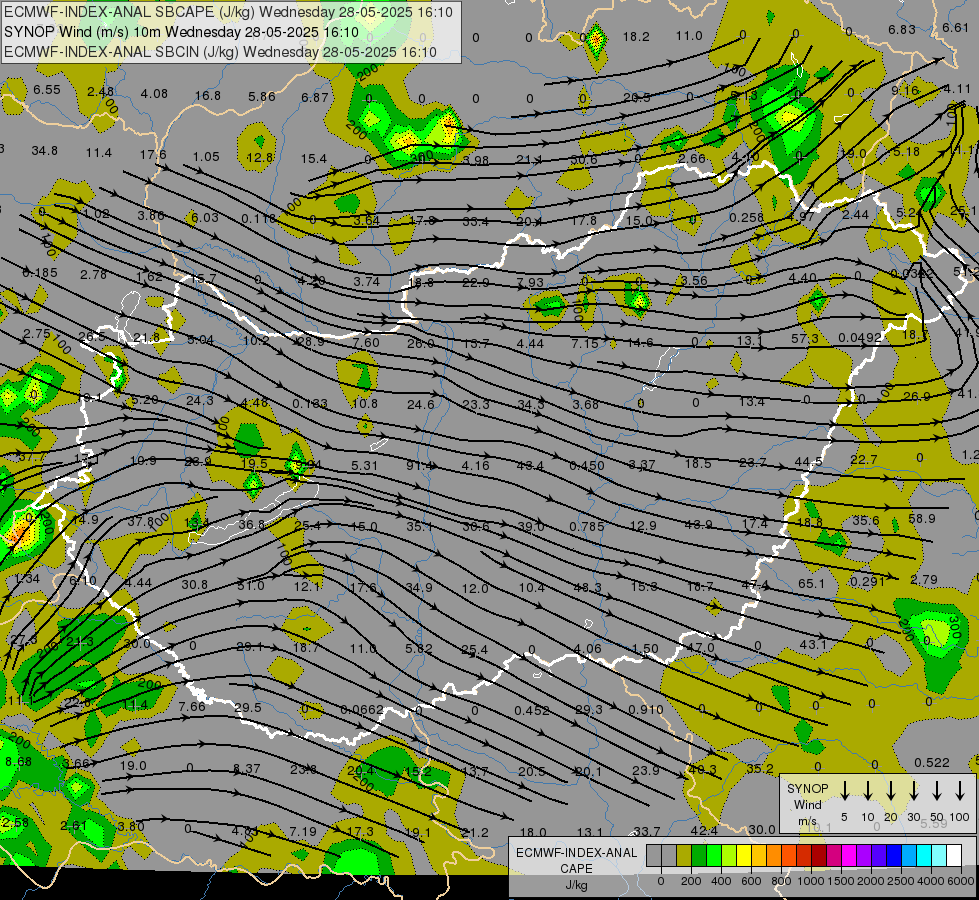
Task: Pick the olive swatch in CAPE legend
Action: [684, 856]
